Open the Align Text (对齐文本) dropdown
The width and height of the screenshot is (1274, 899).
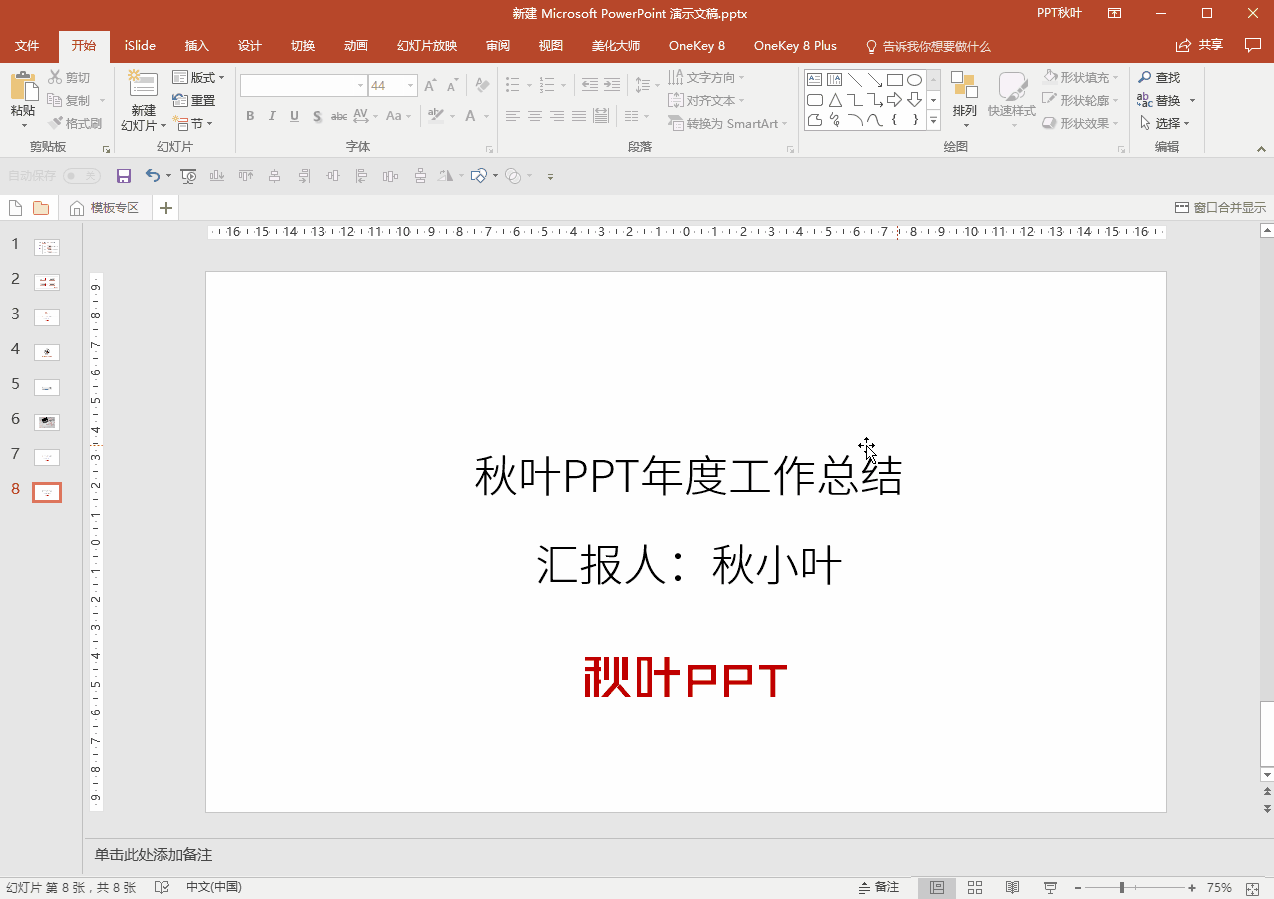(706, 100)
